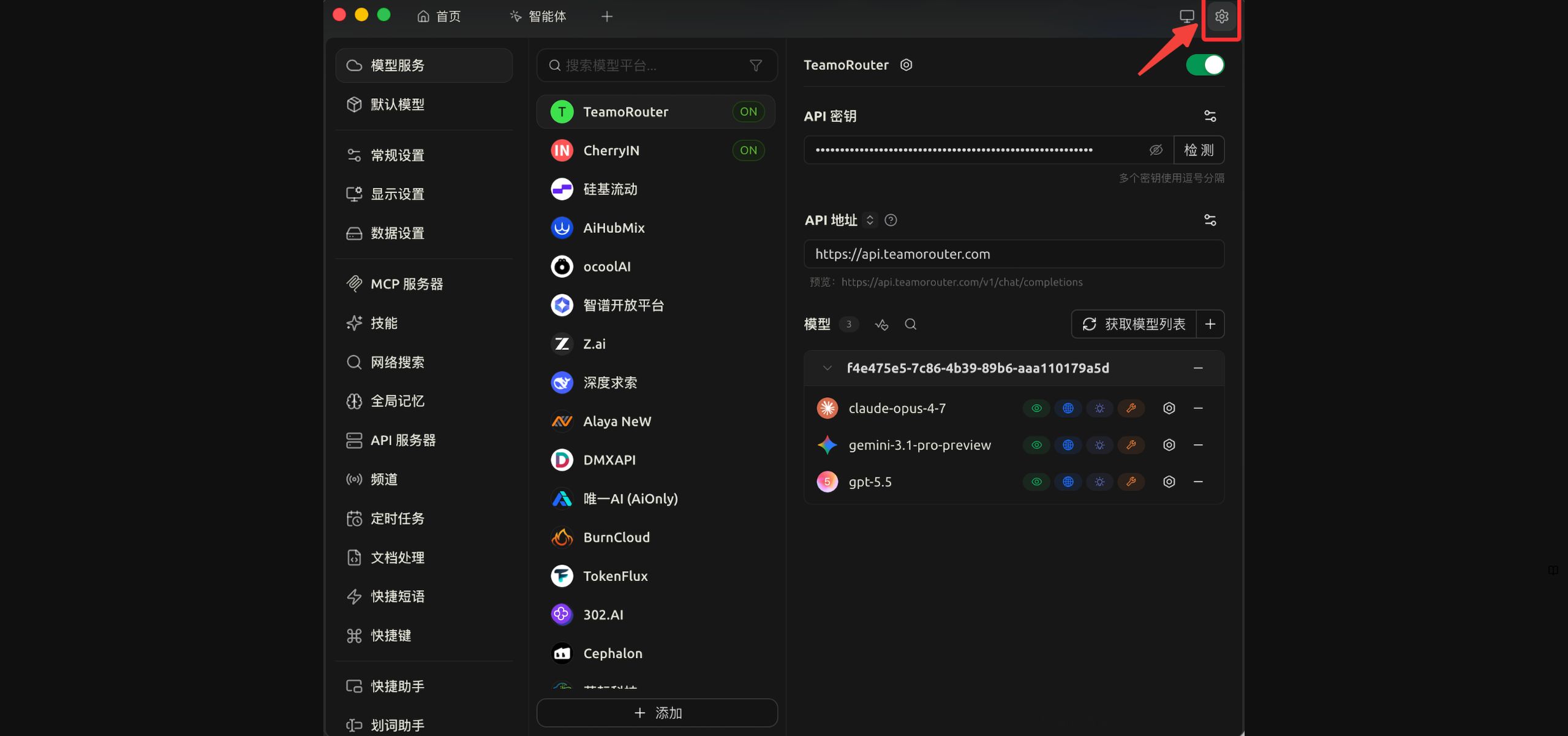
Task: Open 数据设置 in sidebar
Action: pyautogui.click(x=424, y=233)
